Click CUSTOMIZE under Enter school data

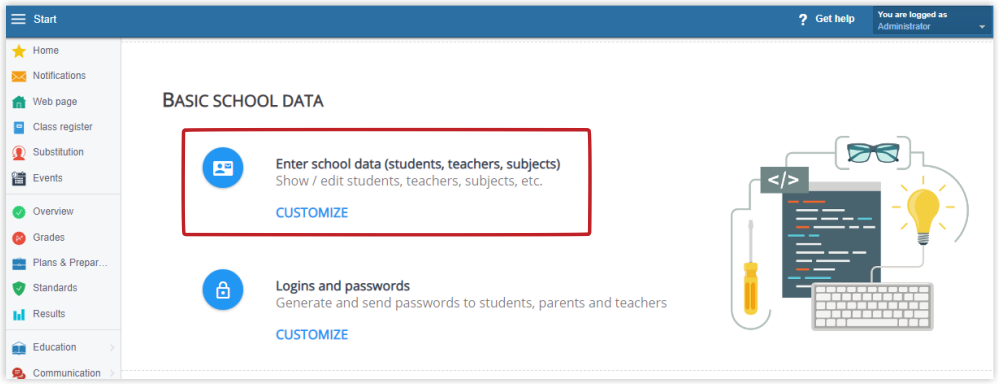tap(312, 213)
